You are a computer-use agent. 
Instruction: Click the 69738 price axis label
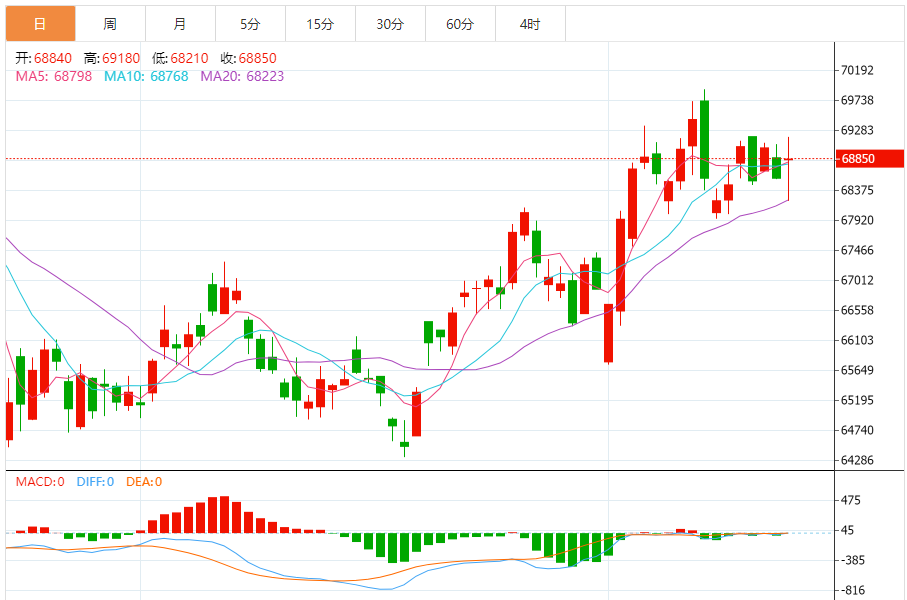(x=857, y=101)
